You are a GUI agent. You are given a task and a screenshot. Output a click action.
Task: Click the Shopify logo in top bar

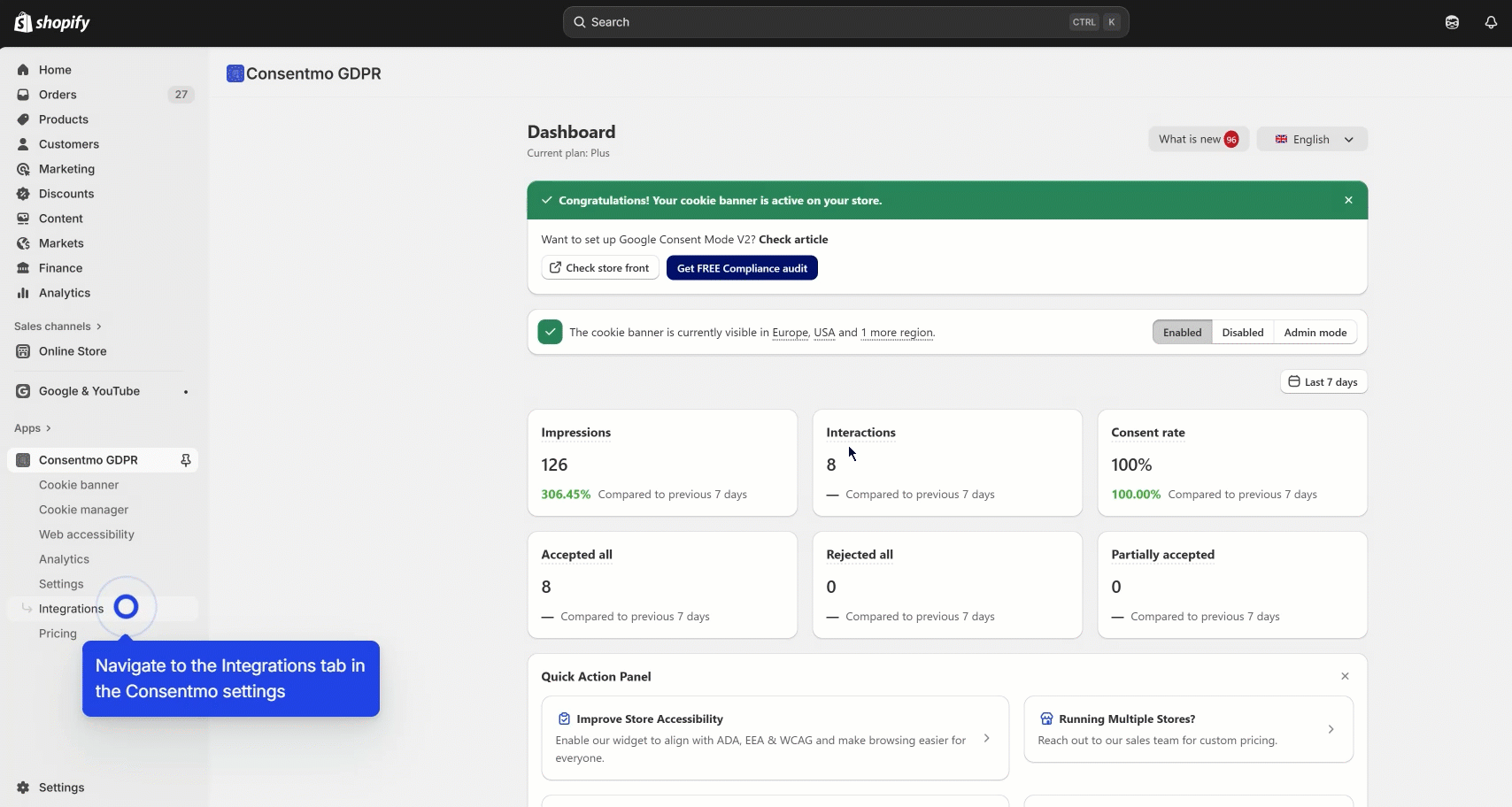52,22
